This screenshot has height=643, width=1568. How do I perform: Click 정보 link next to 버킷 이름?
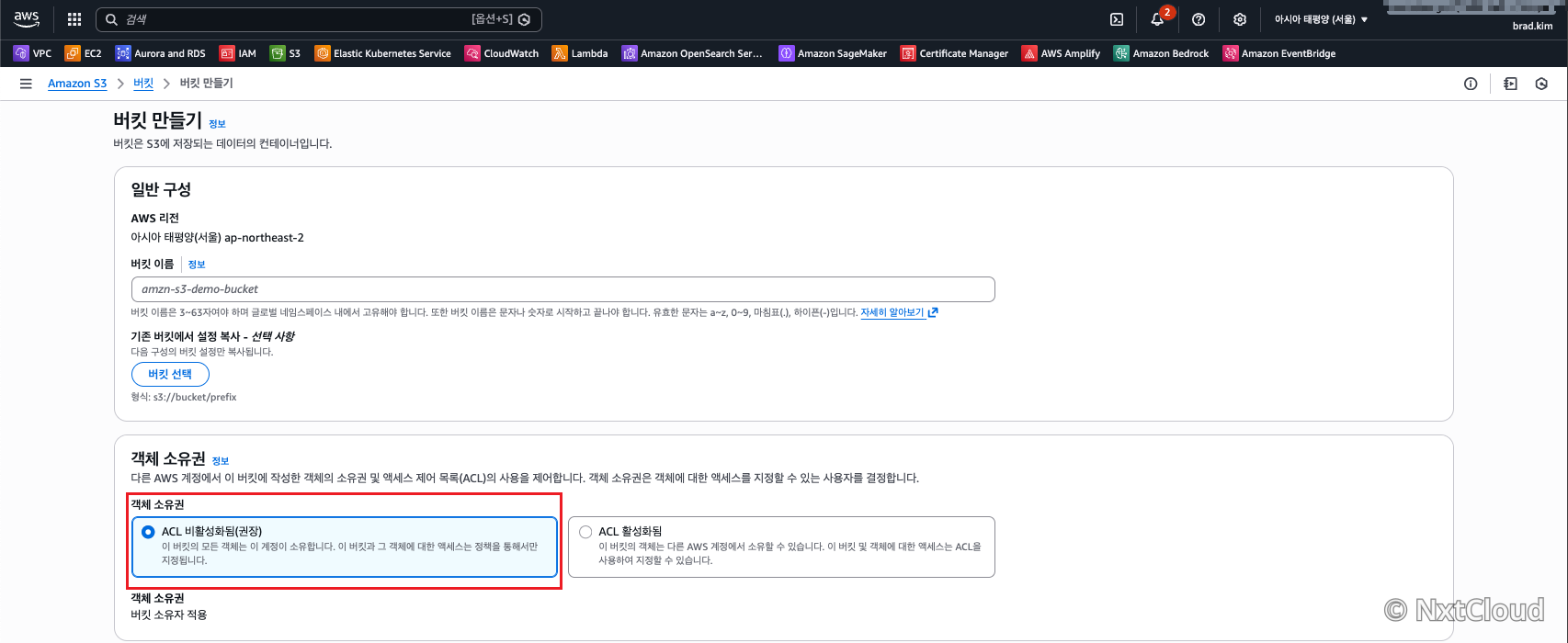197,265
